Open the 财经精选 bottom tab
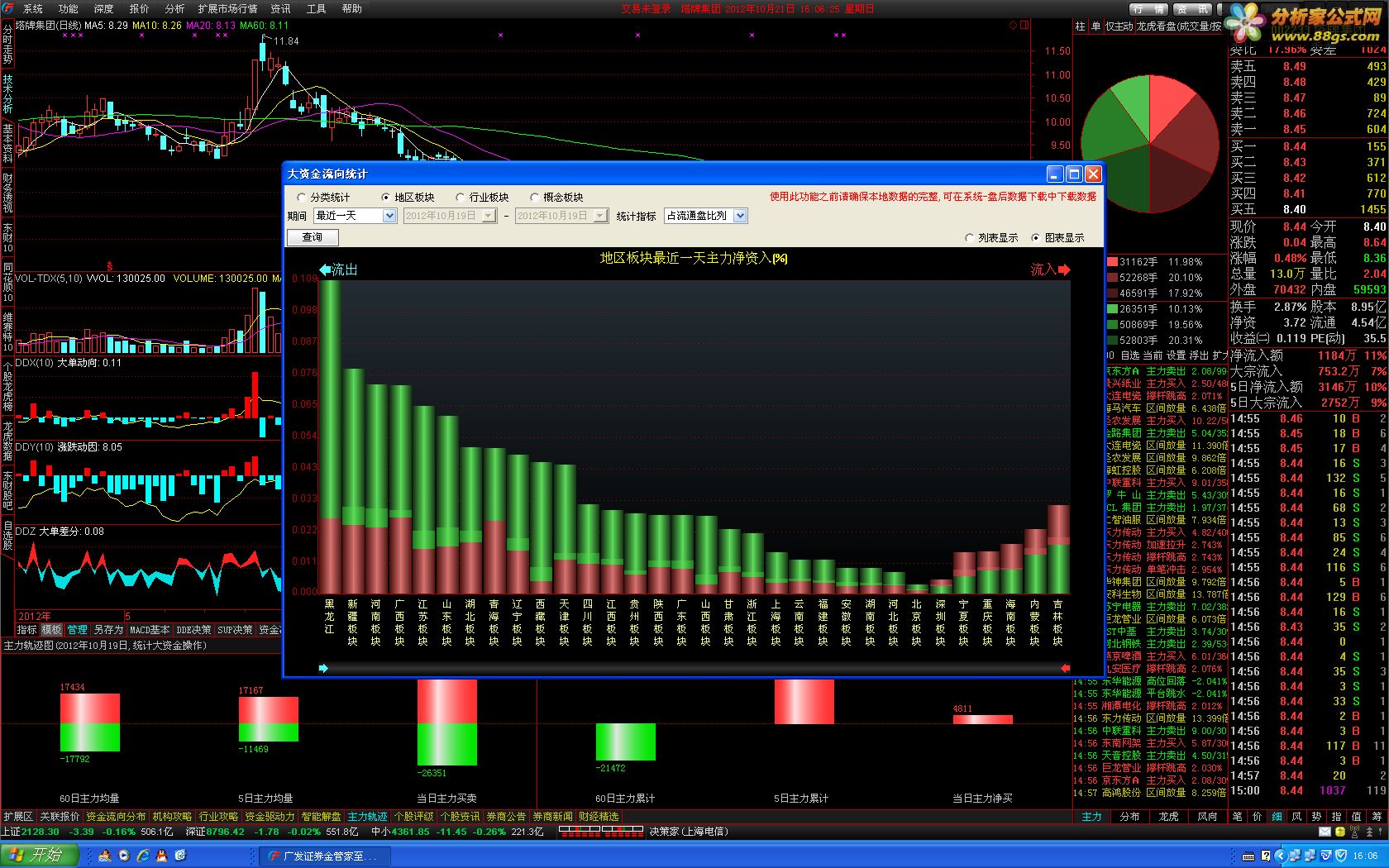1389x868 pixels. 599,817
